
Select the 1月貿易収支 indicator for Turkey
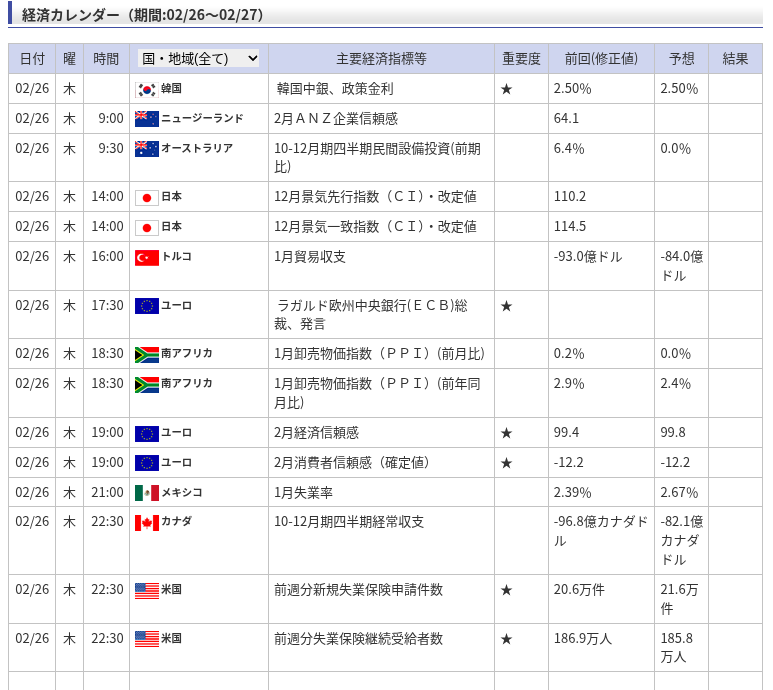(x=310, y=257)
